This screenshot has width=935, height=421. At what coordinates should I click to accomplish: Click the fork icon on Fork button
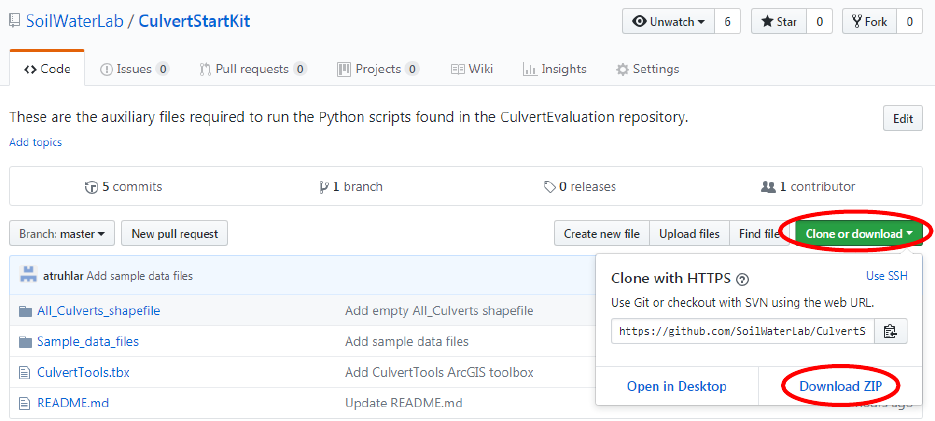tap(857, 22)
